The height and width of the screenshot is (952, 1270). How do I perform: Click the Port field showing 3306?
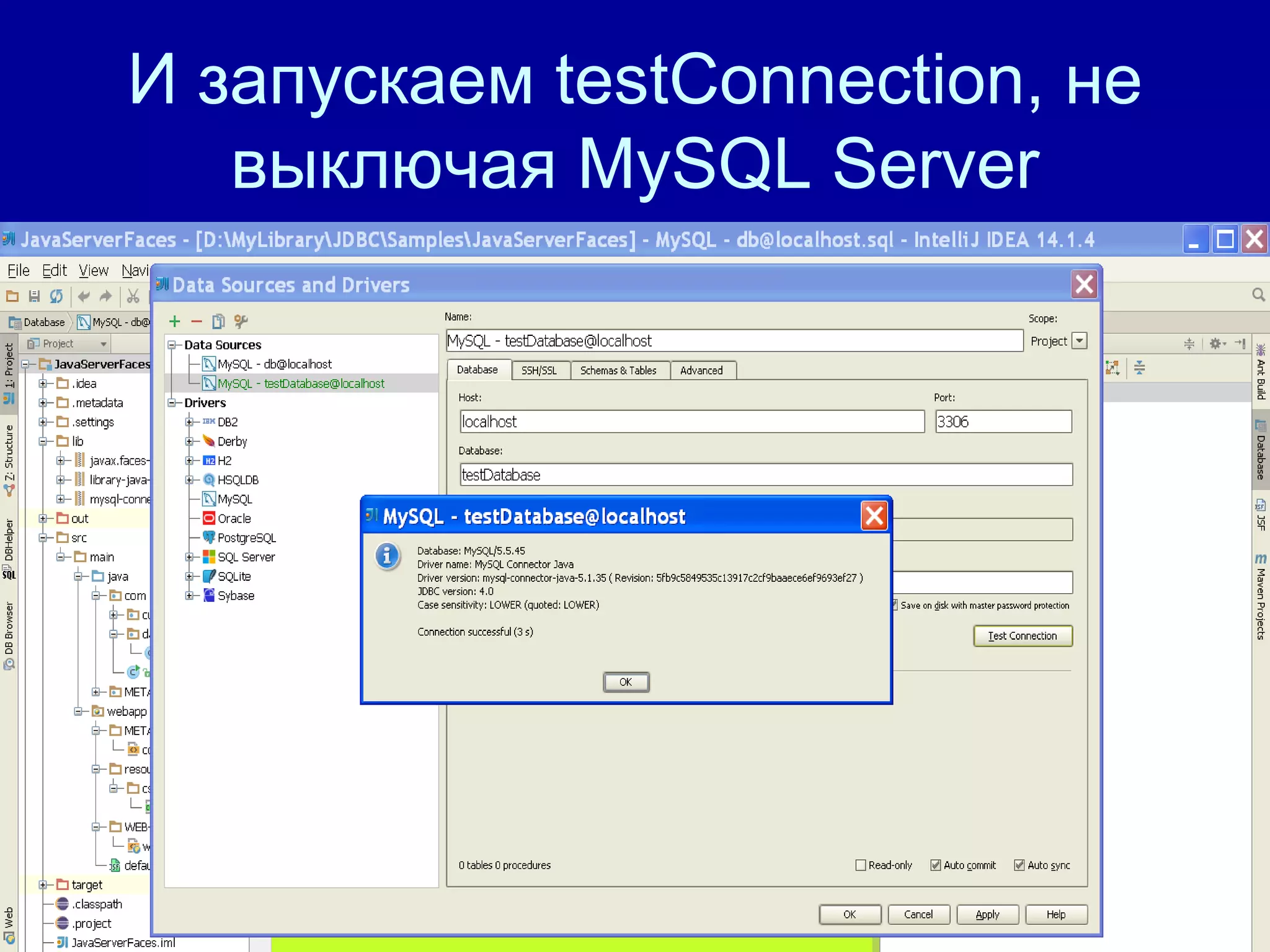1003,422
